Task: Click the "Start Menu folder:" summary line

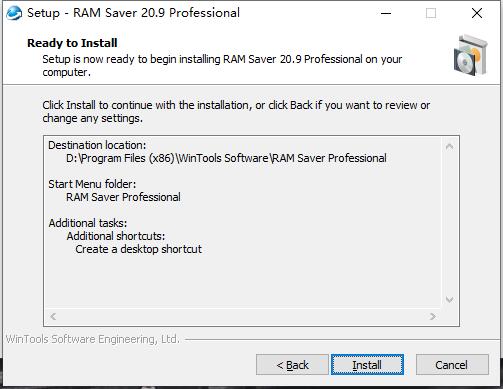Action: coord(92,184)
